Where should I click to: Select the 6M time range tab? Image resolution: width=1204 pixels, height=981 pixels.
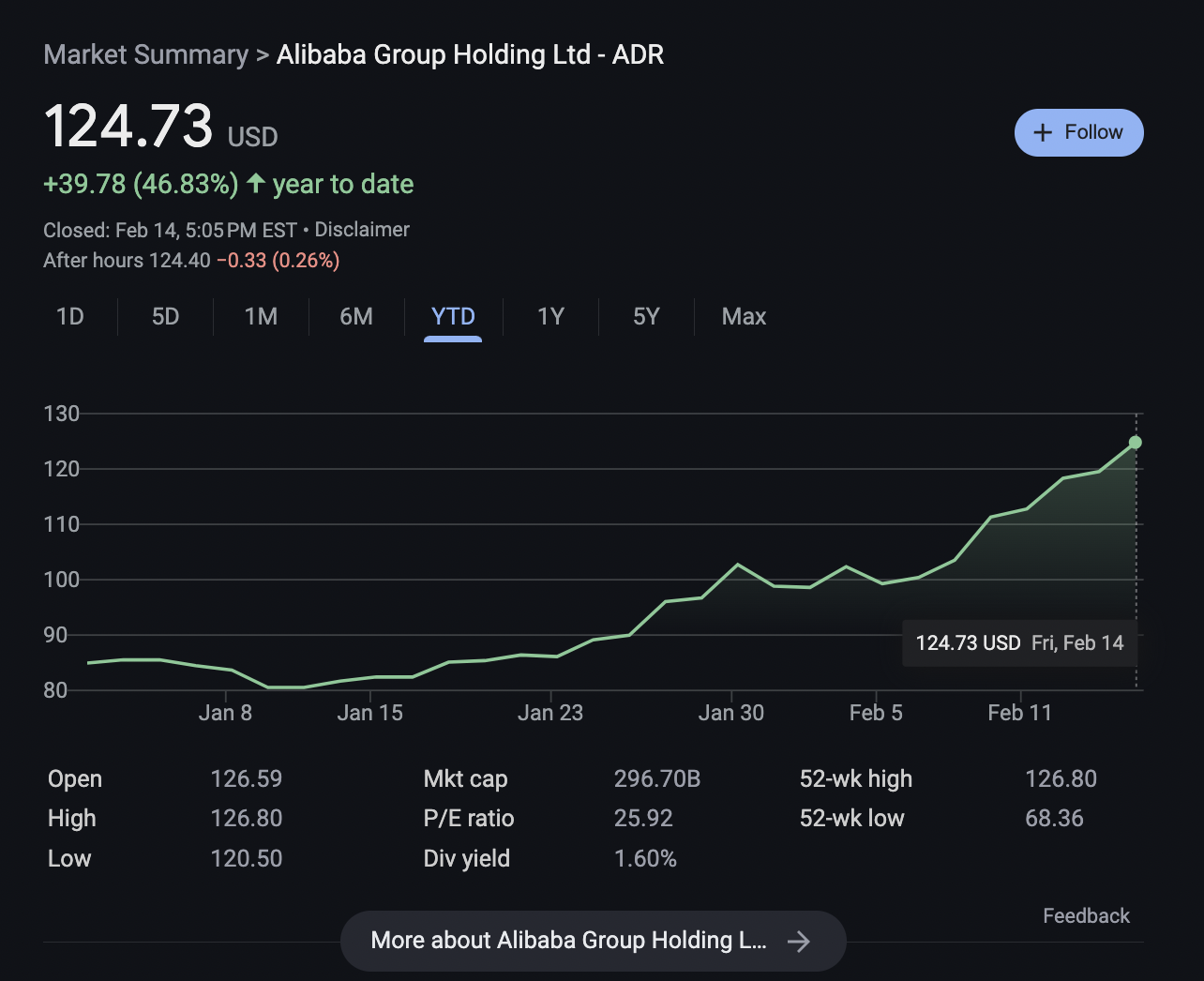tap(356, 316)
